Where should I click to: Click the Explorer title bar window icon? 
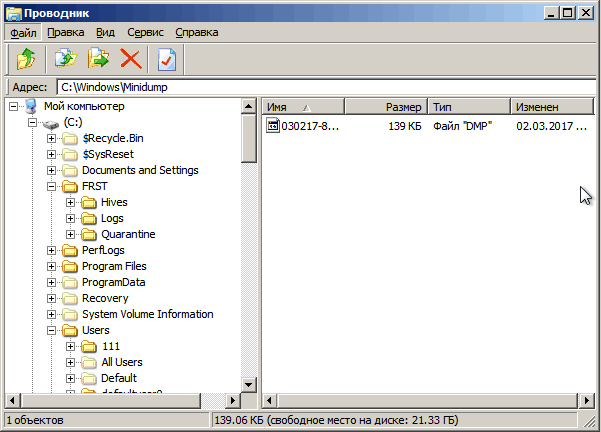14,13
